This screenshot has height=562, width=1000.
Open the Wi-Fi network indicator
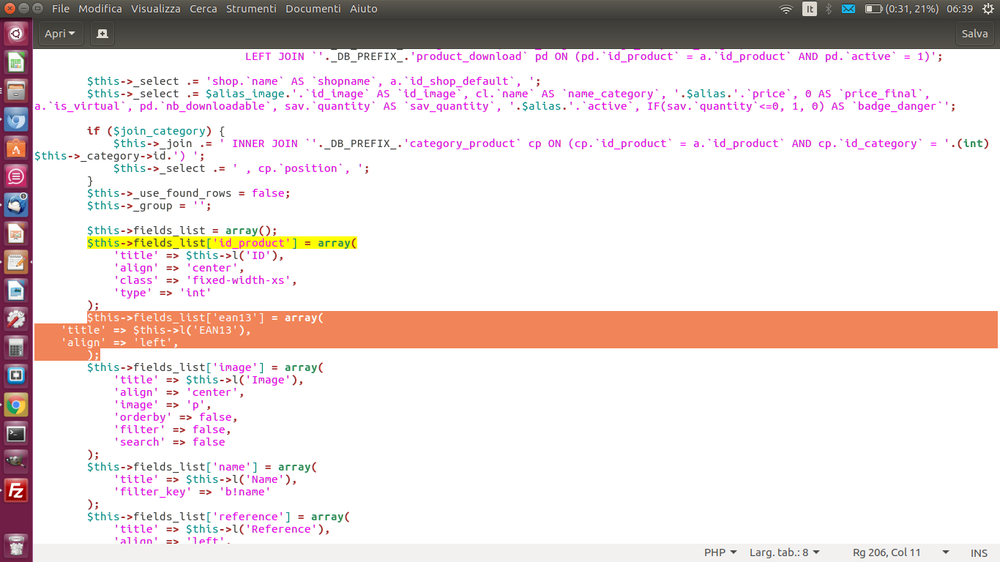coord(786,9)
